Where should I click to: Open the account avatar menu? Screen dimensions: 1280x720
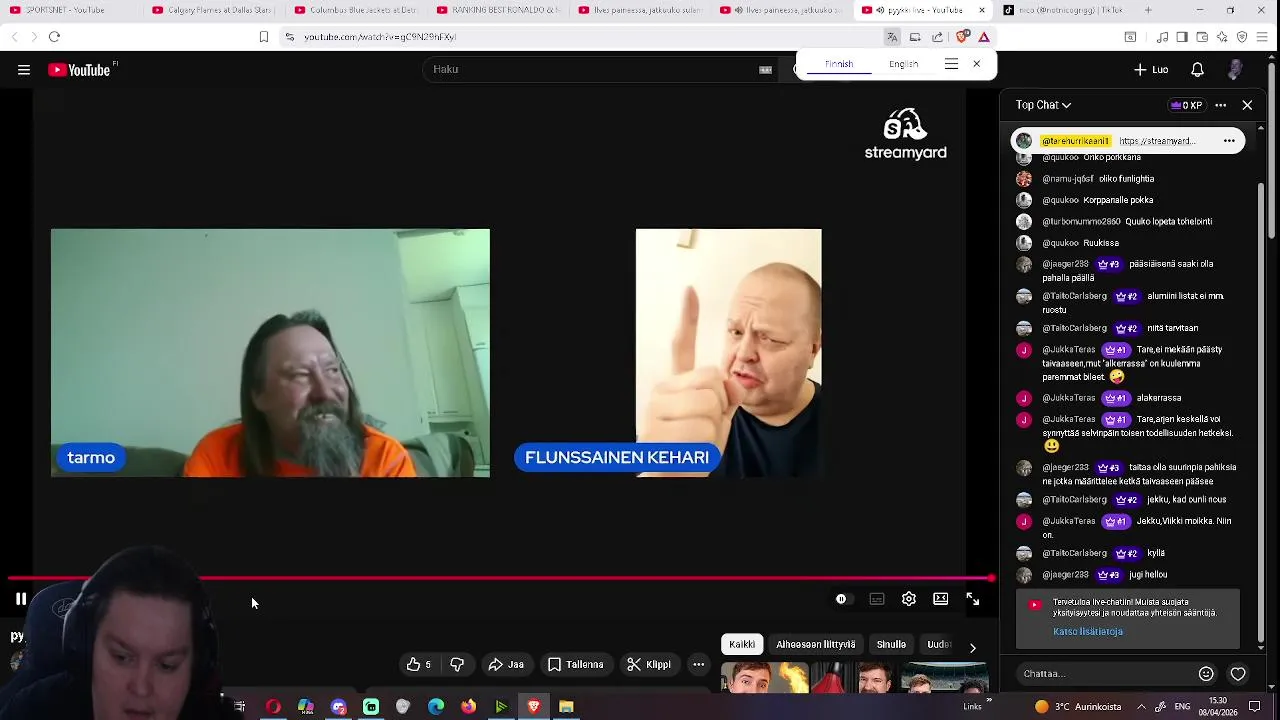click(x=1235, y=70)
